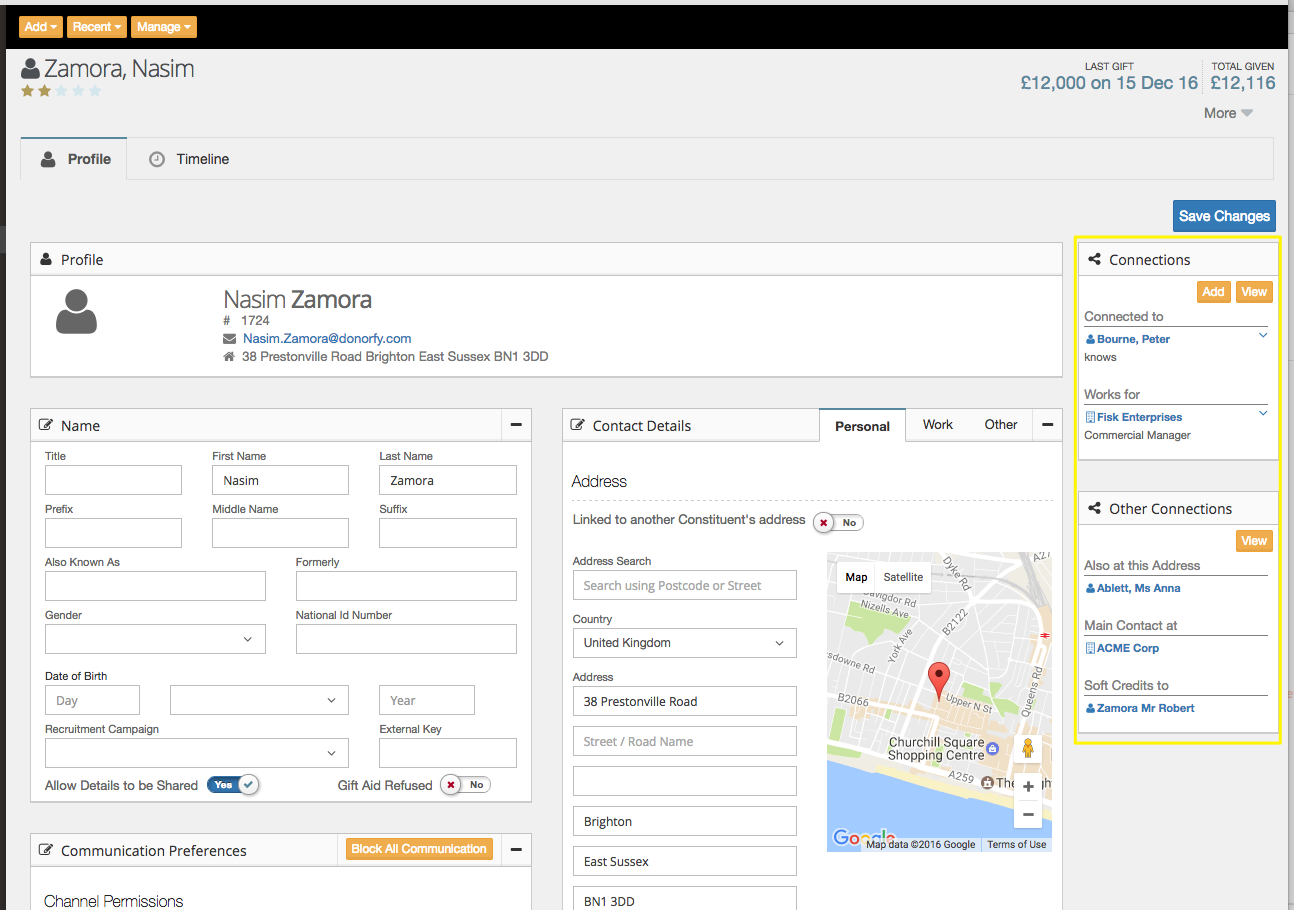Toggle the Gift Aid Refused switch
Image resolution: width=1294 pixels, height=910 pixels.
tap(465, 785)
